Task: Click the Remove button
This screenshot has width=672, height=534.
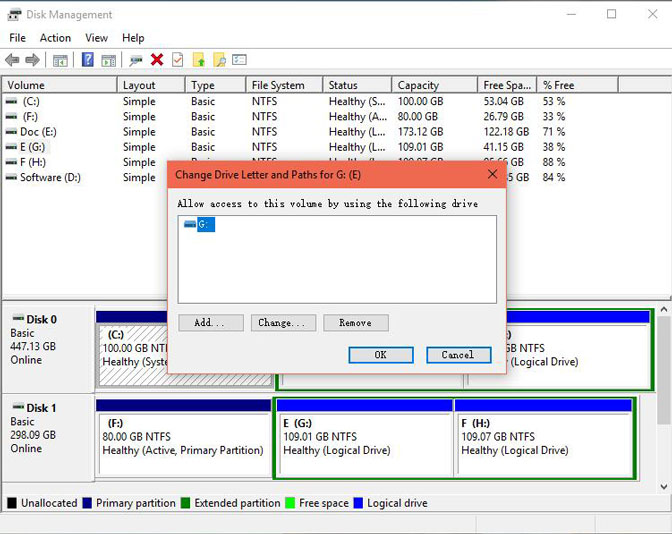Action: pos(356,323)
